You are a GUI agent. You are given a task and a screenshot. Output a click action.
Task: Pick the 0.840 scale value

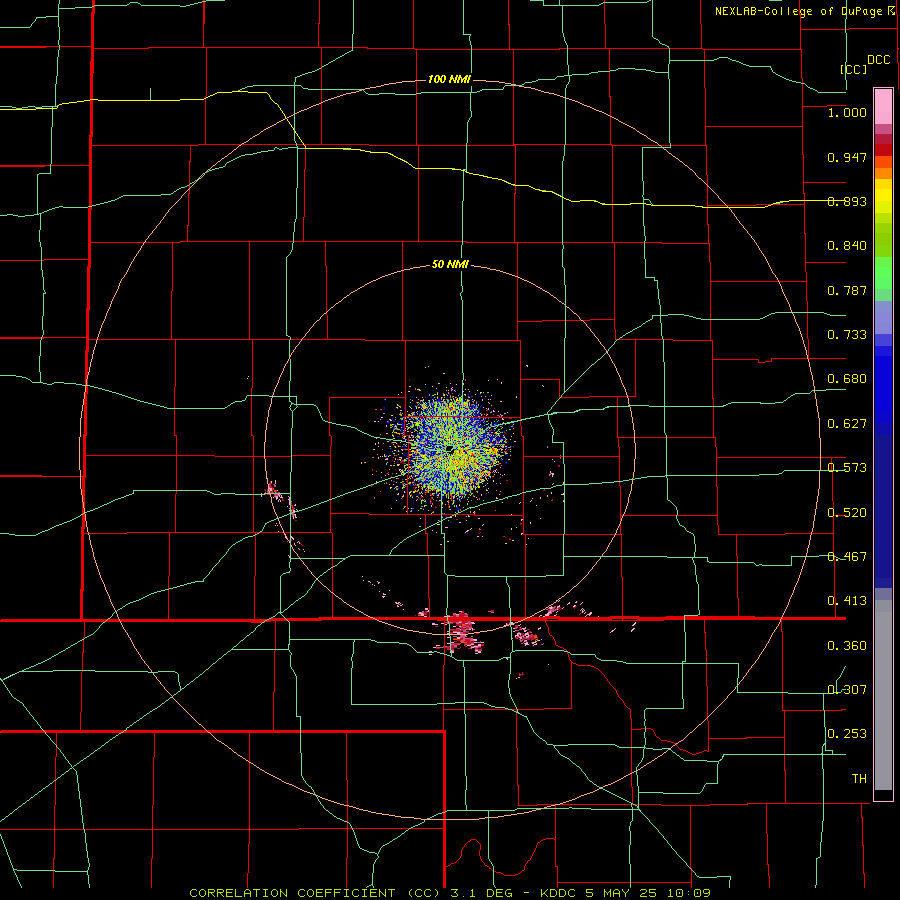(x=847, y=246)
